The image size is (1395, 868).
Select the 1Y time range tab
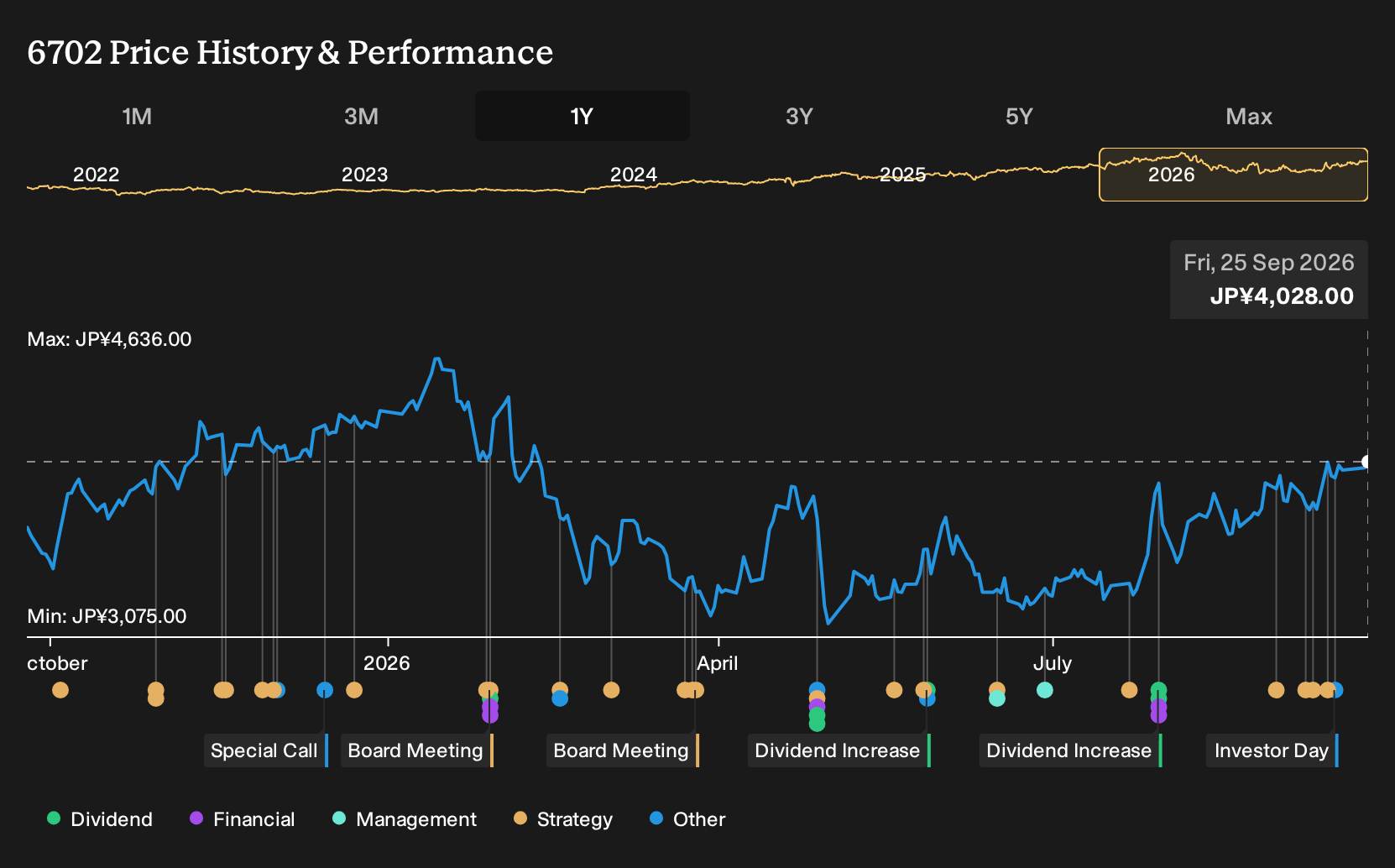(583, 116)
